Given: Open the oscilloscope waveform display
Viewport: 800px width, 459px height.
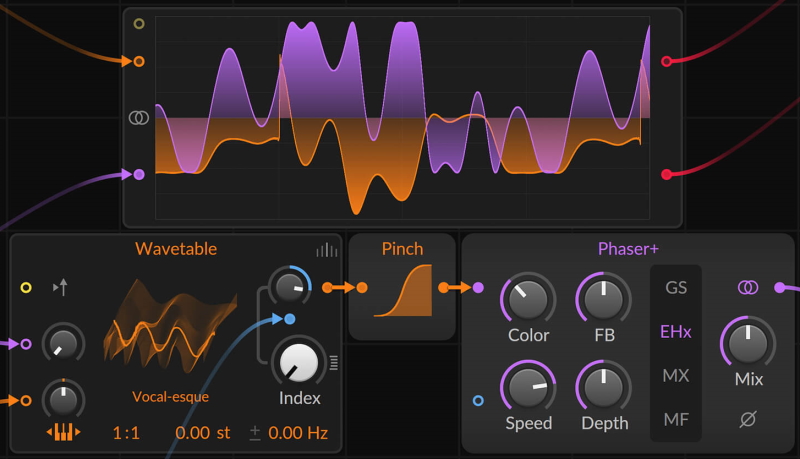Looking at the screenshot, I should [x=402, y=118].
